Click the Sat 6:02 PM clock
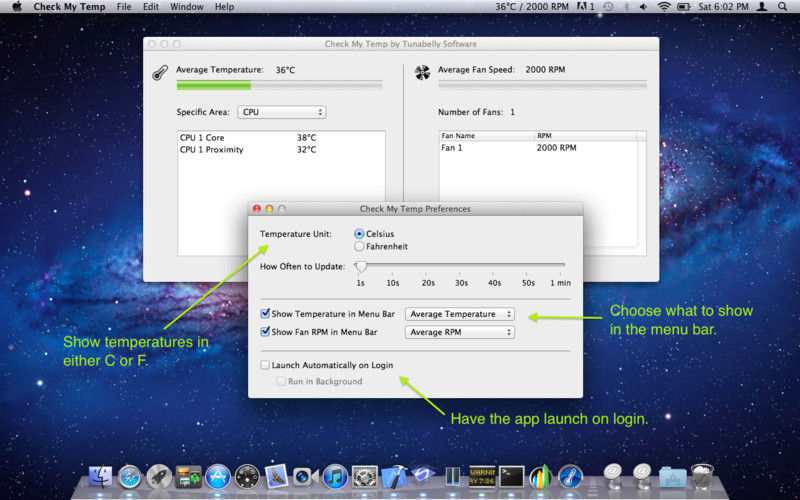 (723, 7)
